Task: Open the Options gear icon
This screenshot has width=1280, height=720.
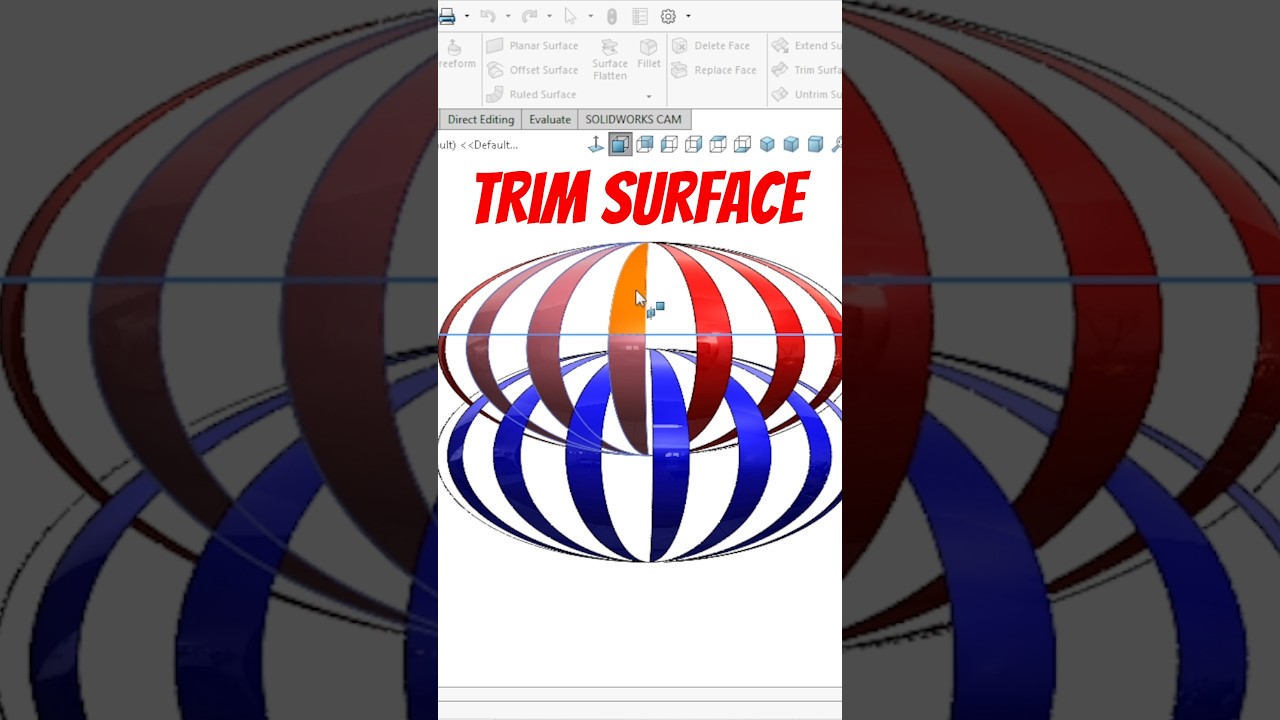Action: pos(668,16)
